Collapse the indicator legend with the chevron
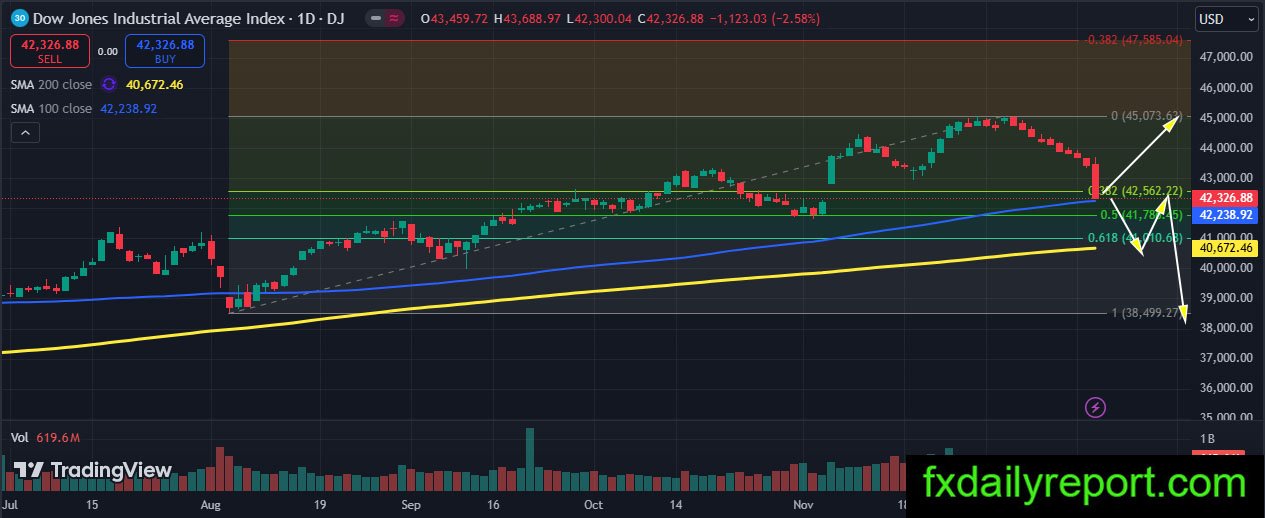1265x518 pixels. click(25, 132)
